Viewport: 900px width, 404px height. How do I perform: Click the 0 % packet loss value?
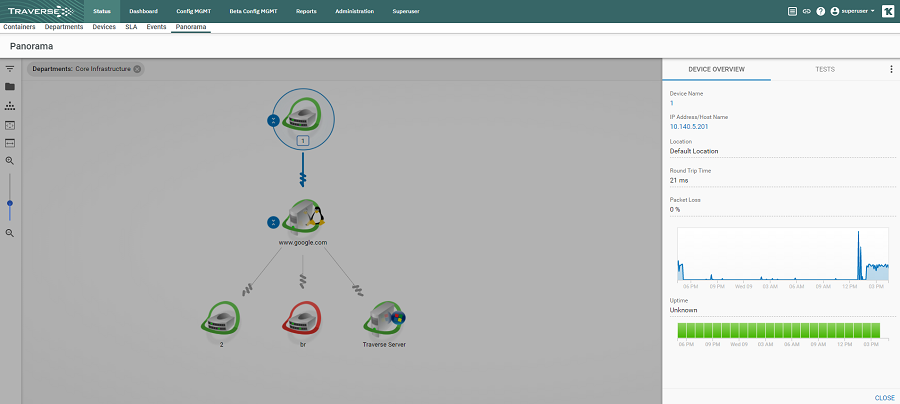pos(675,209)
